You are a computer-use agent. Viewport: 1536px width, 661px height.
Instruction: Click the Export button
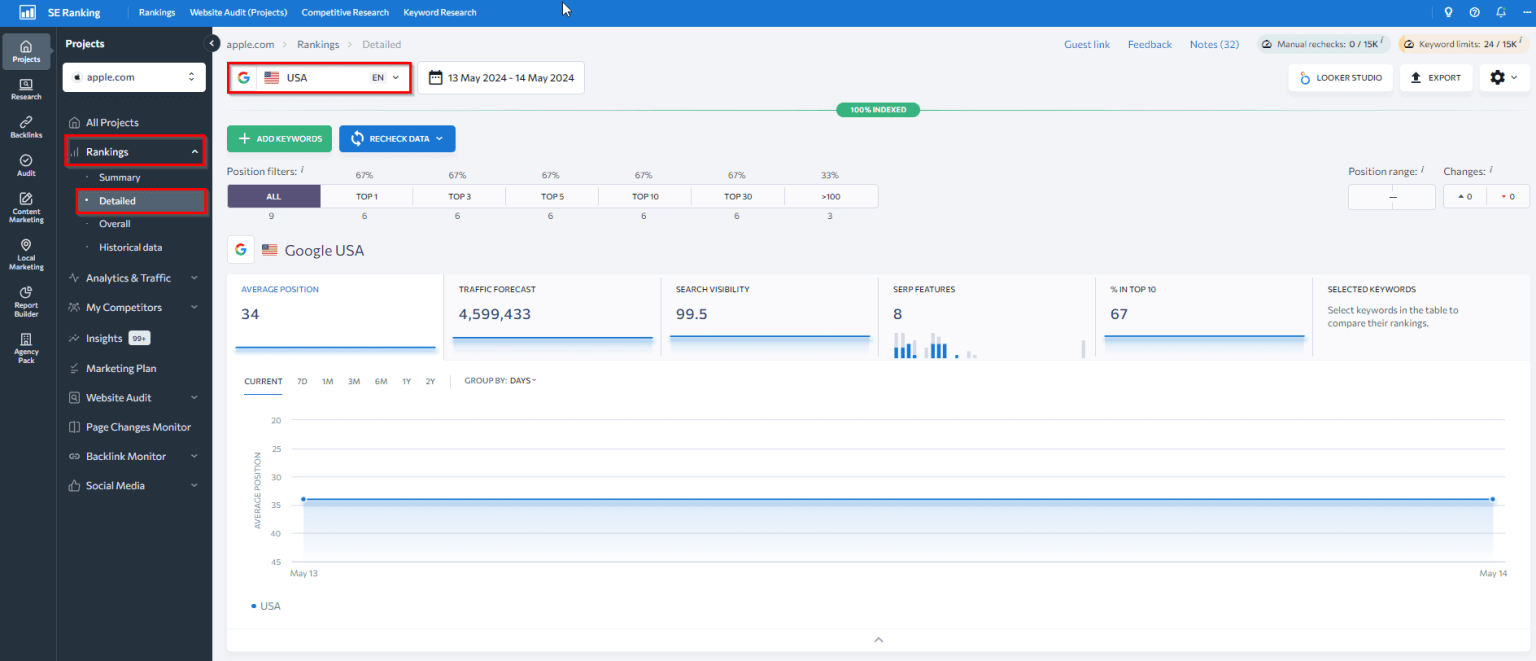click(1435, 78)
